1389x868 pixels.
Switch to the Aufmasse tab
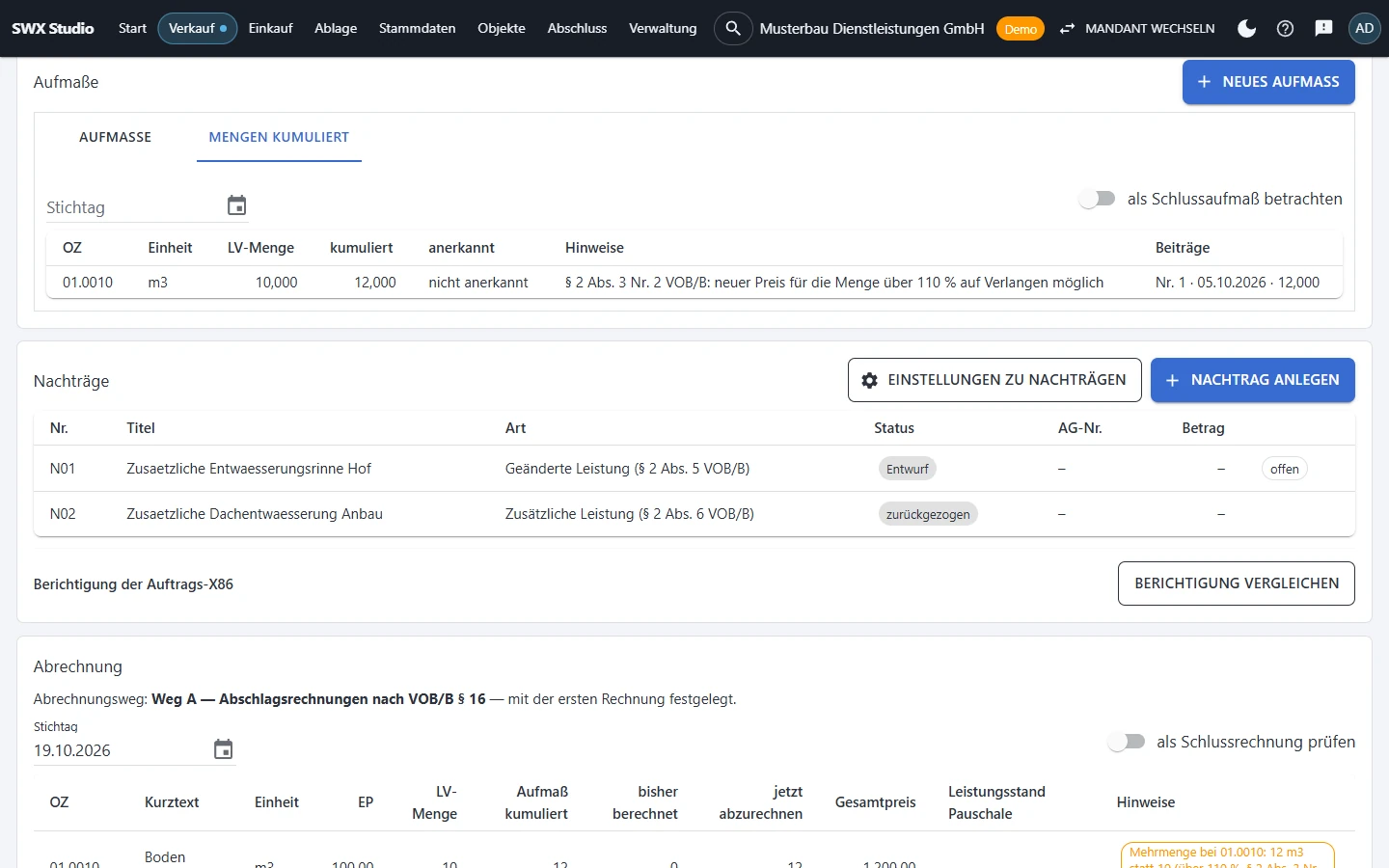point(116,137)
